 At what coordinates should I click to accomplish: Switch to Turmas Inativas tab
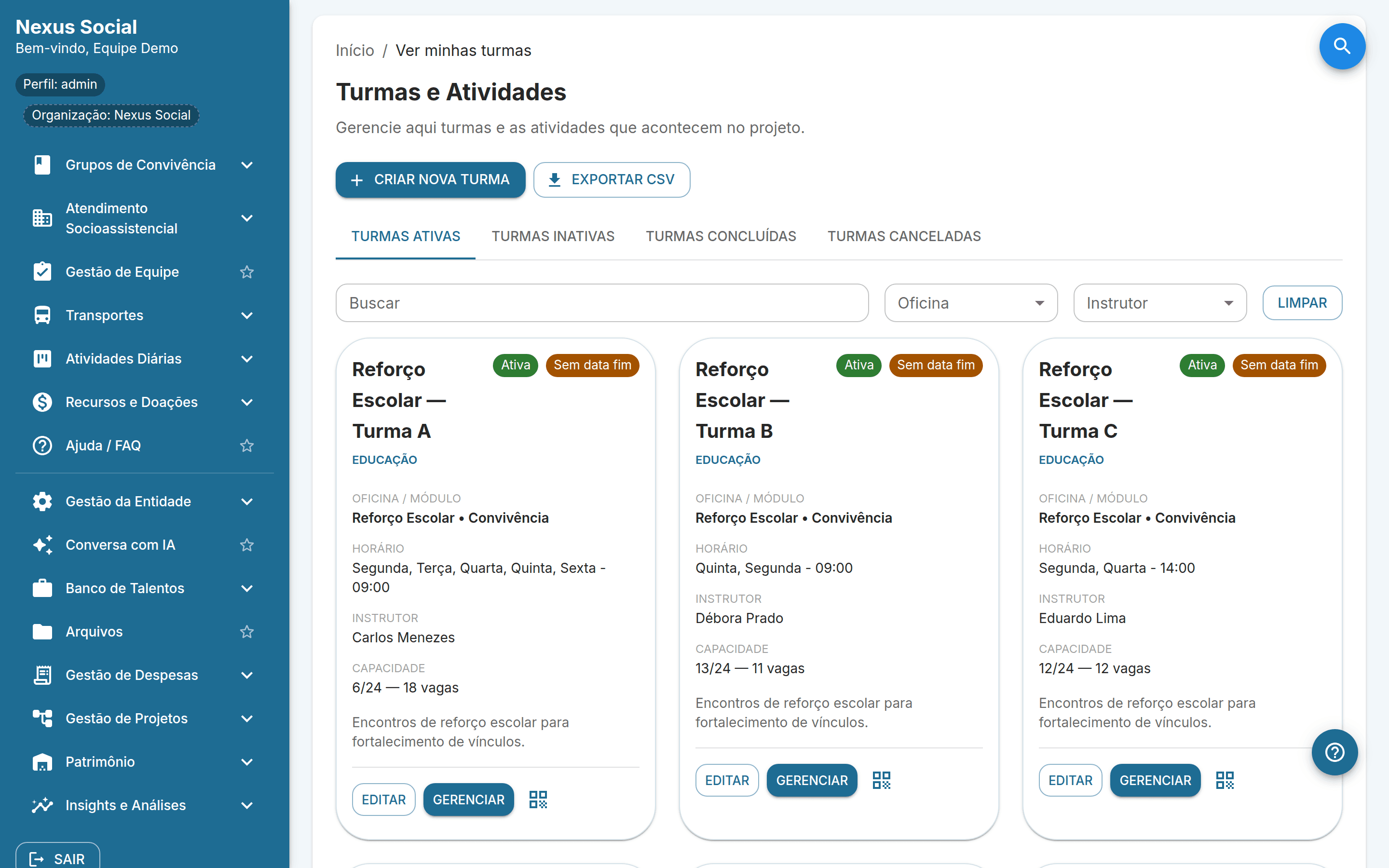[553, 236]
